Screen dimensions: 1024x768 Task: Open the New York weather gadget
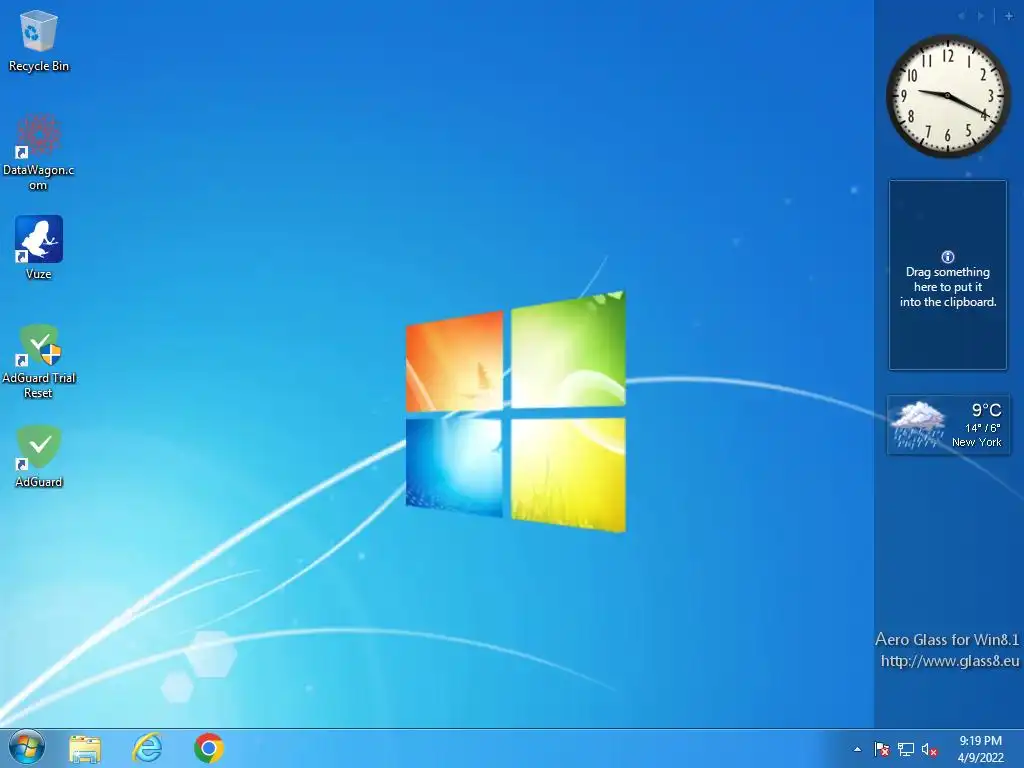948,425
